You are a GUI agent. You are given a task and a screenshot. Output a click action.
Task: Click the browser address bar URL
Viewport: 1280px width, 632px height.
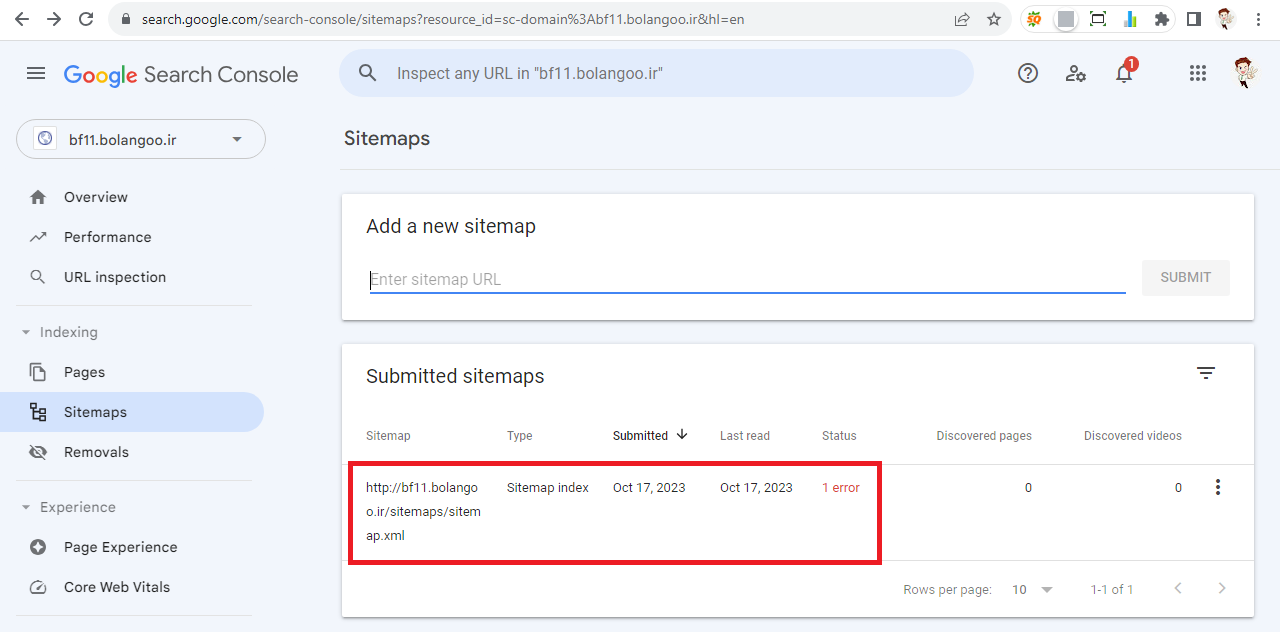442,19
